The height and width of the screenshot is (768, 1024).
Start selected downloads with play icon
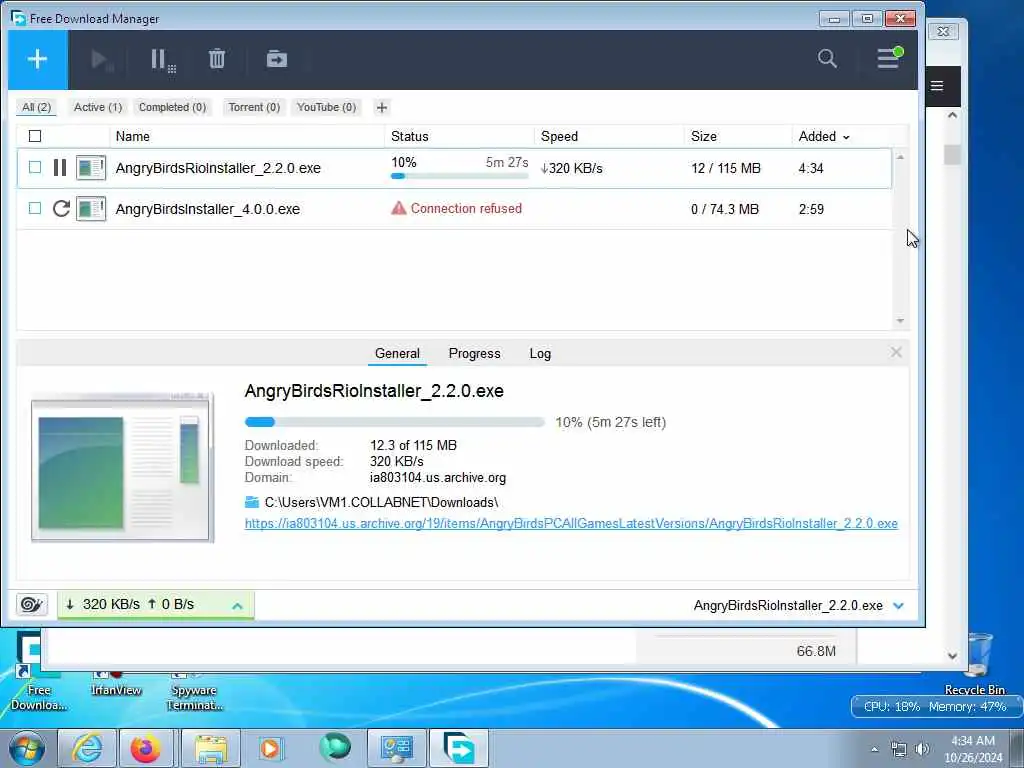click(x=102, y=60)
